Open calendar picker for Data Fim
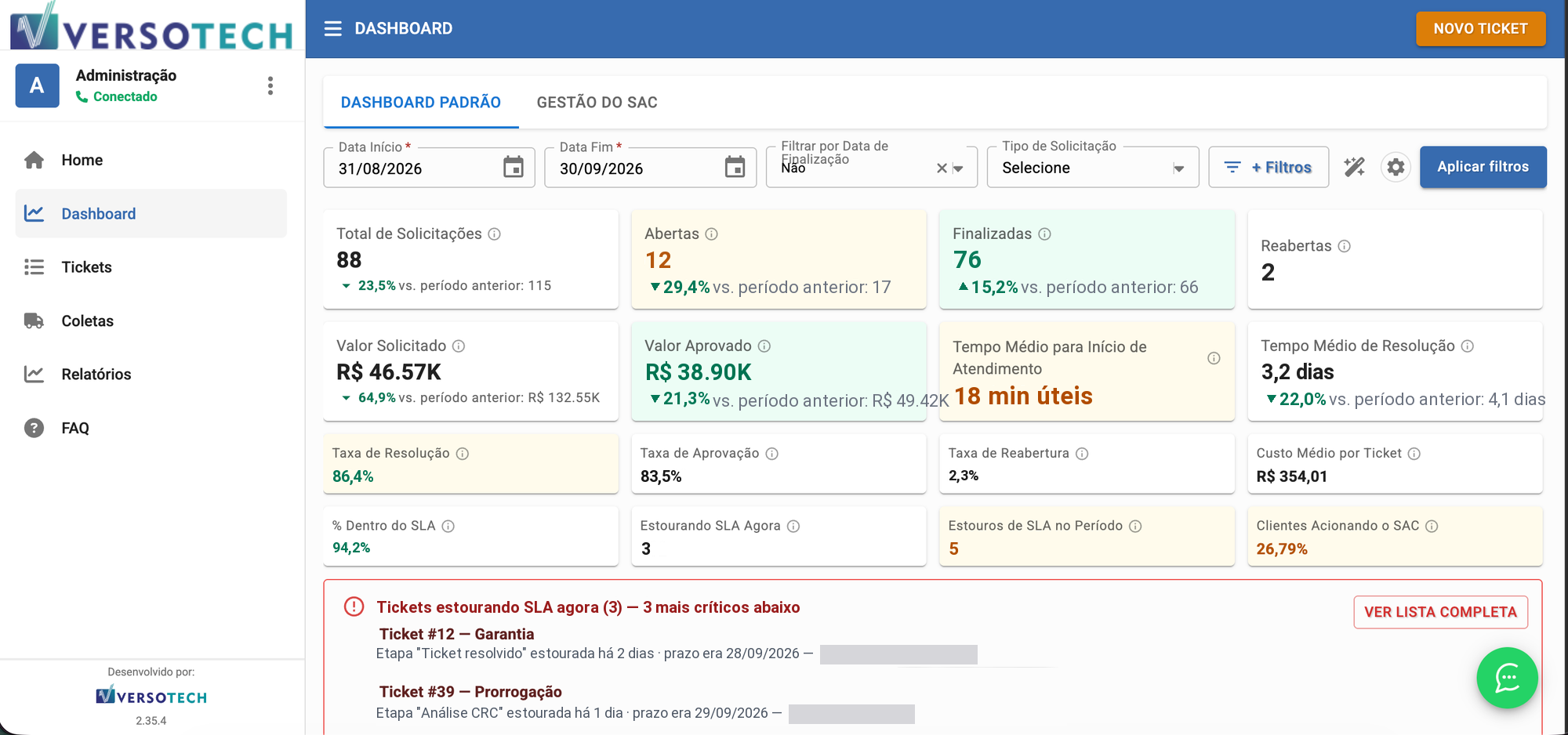This screenshot has height=735, width=1568. [735, 167]
